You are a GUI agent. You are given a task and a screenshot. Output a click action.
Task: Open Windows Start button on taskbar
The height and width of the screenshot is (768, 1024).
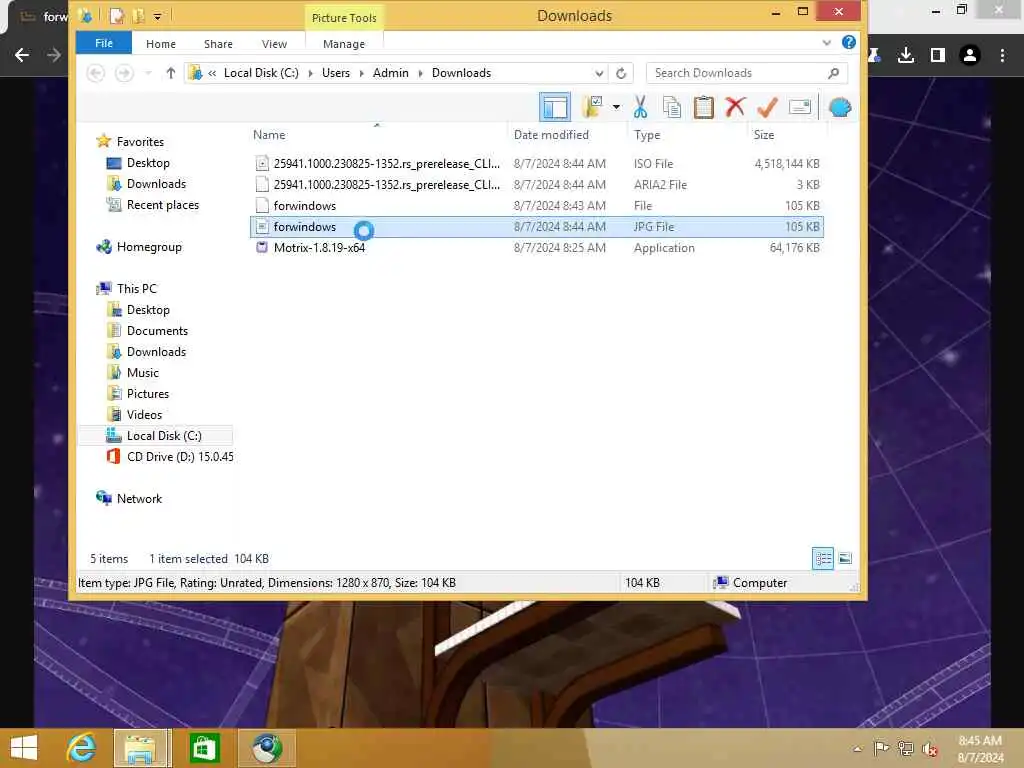pos(24,748)
